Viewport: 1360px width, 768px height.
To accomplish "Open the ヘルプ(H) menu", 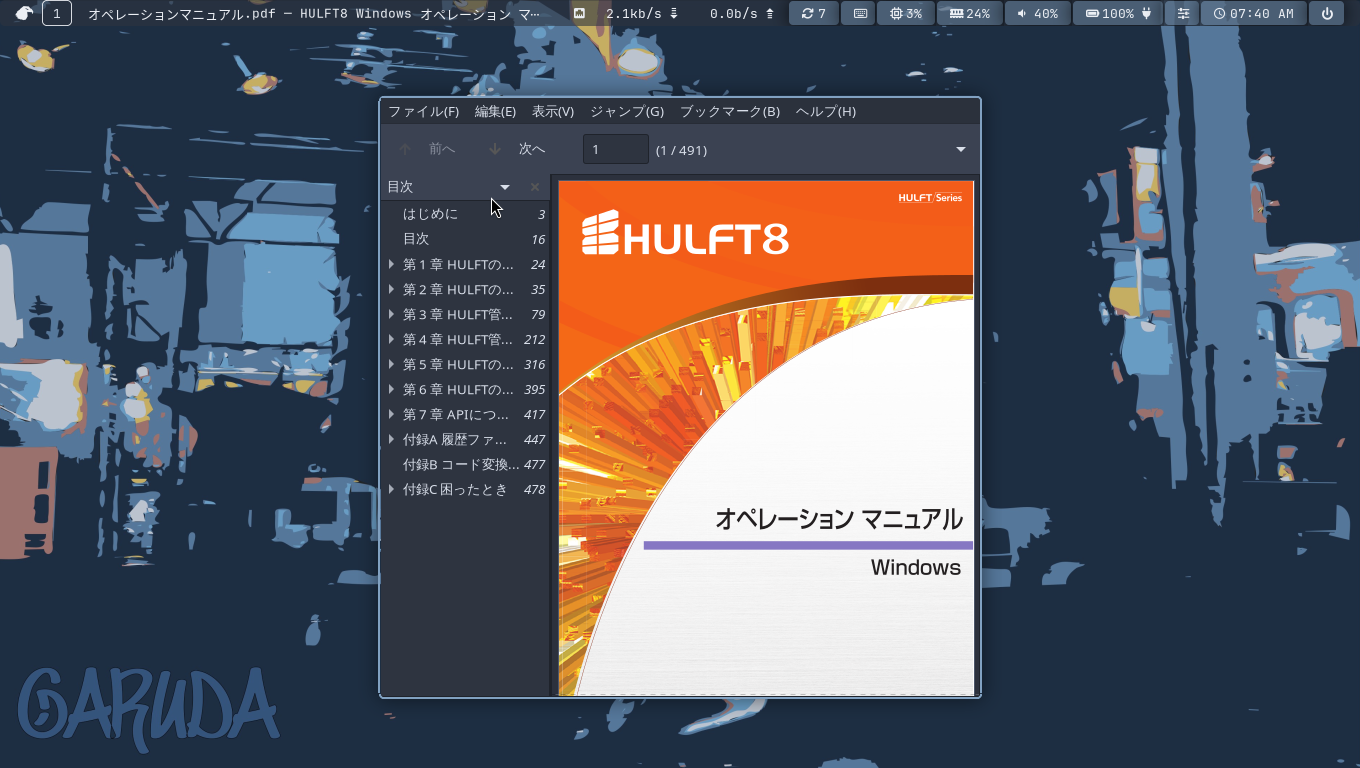I will click(826, 111).
